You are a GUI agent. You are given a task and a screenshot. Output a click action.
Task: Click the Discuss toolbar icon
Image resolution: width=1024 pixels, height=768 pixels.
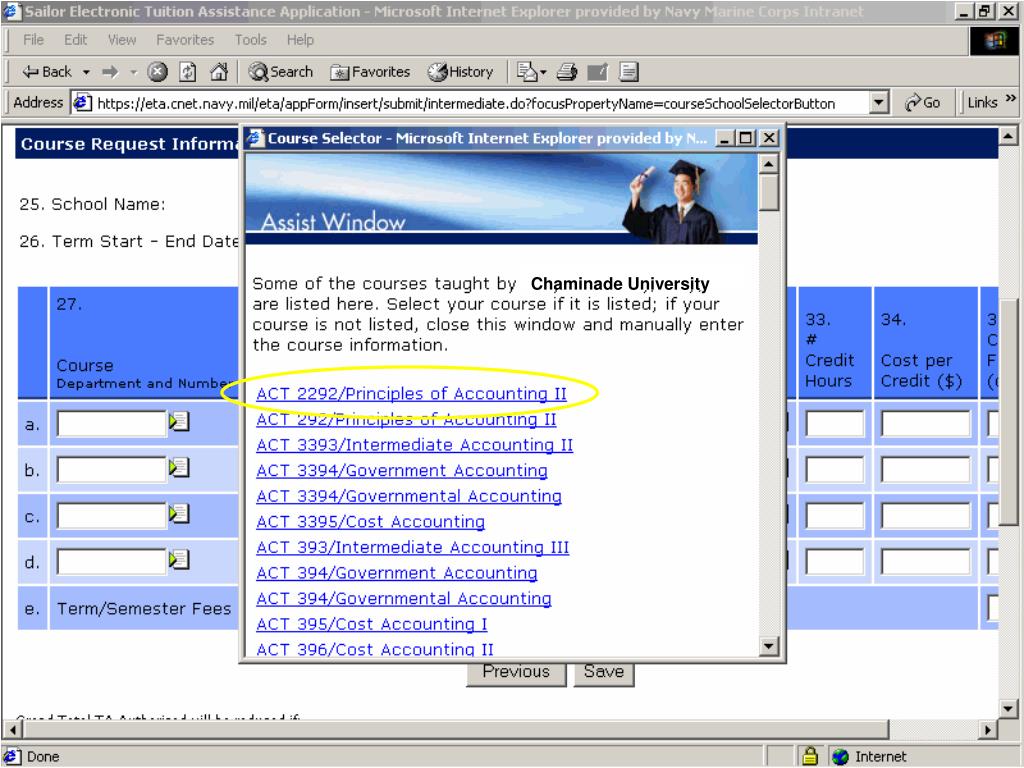pos(629,72)
